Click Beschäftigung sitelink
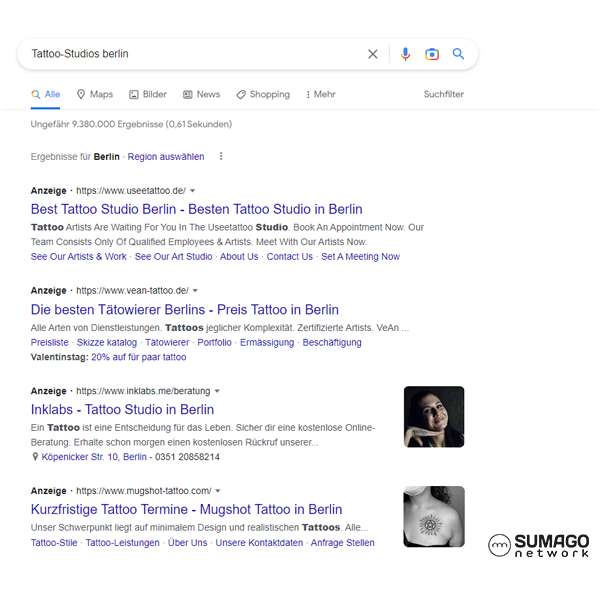This screenshot has width=600, height=600. point(332,342)
